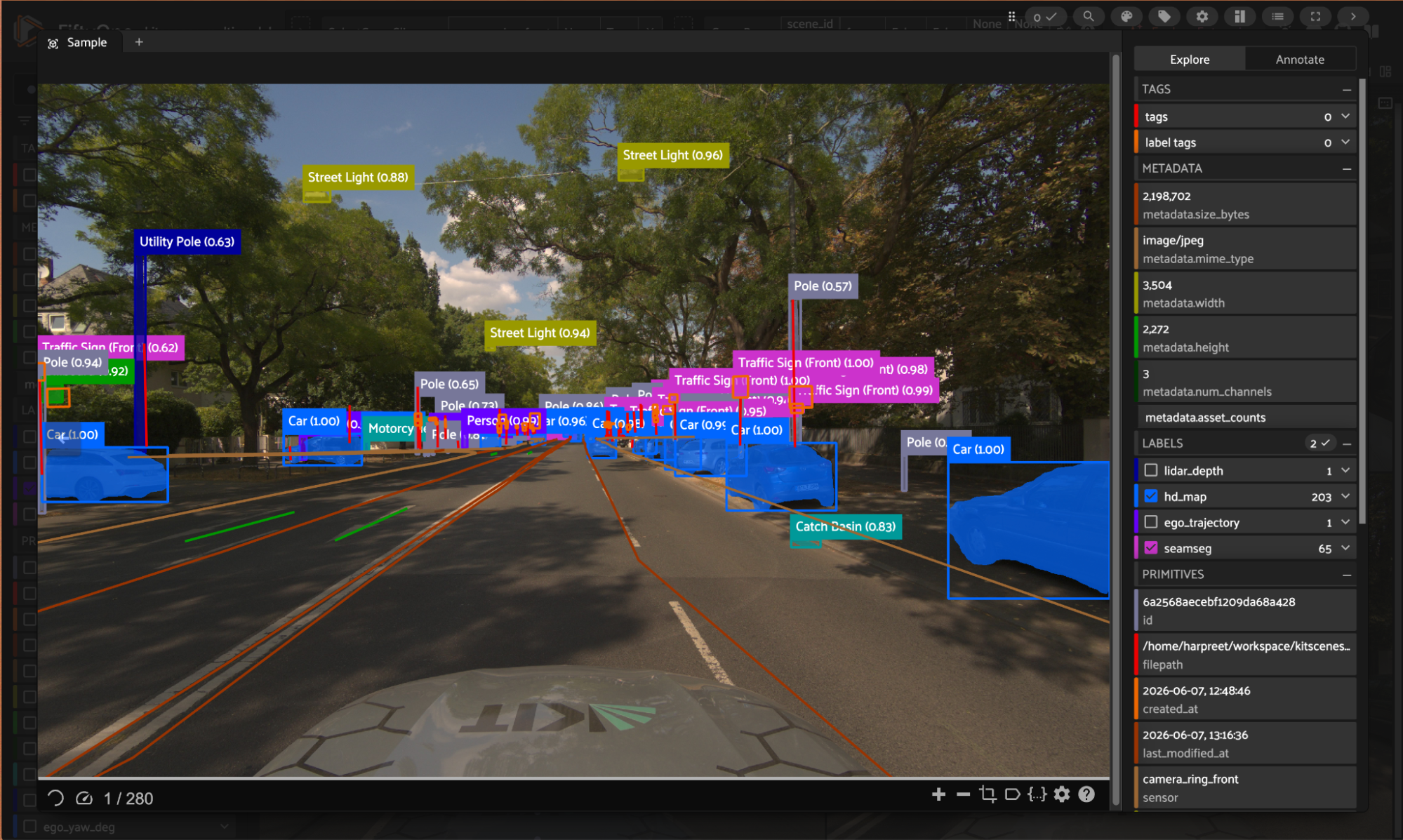Image resolution: width=1403 pixels, height=840 pixels.
Task: Uncheck the seamseg checkbox
Action: pos(1151,548)
